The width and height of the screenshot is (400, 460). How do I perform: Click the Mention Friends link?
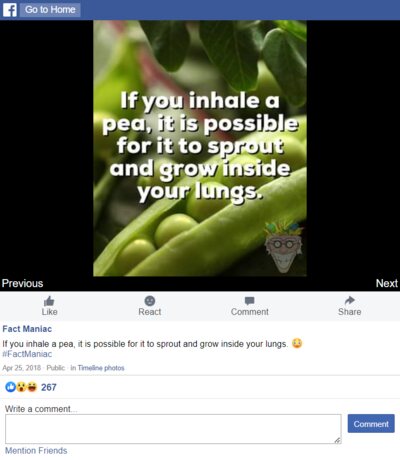pyautogui.click(x=36, y=451)
